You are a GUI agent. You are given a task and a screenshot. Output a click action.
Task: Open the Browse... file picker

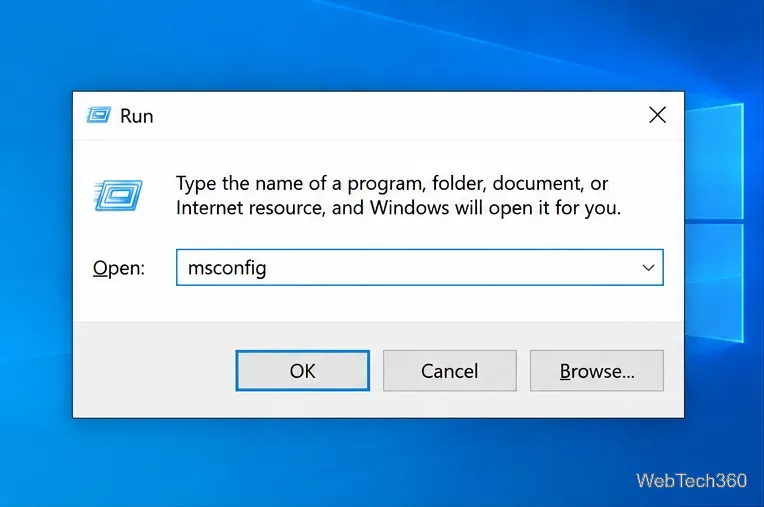597,371
